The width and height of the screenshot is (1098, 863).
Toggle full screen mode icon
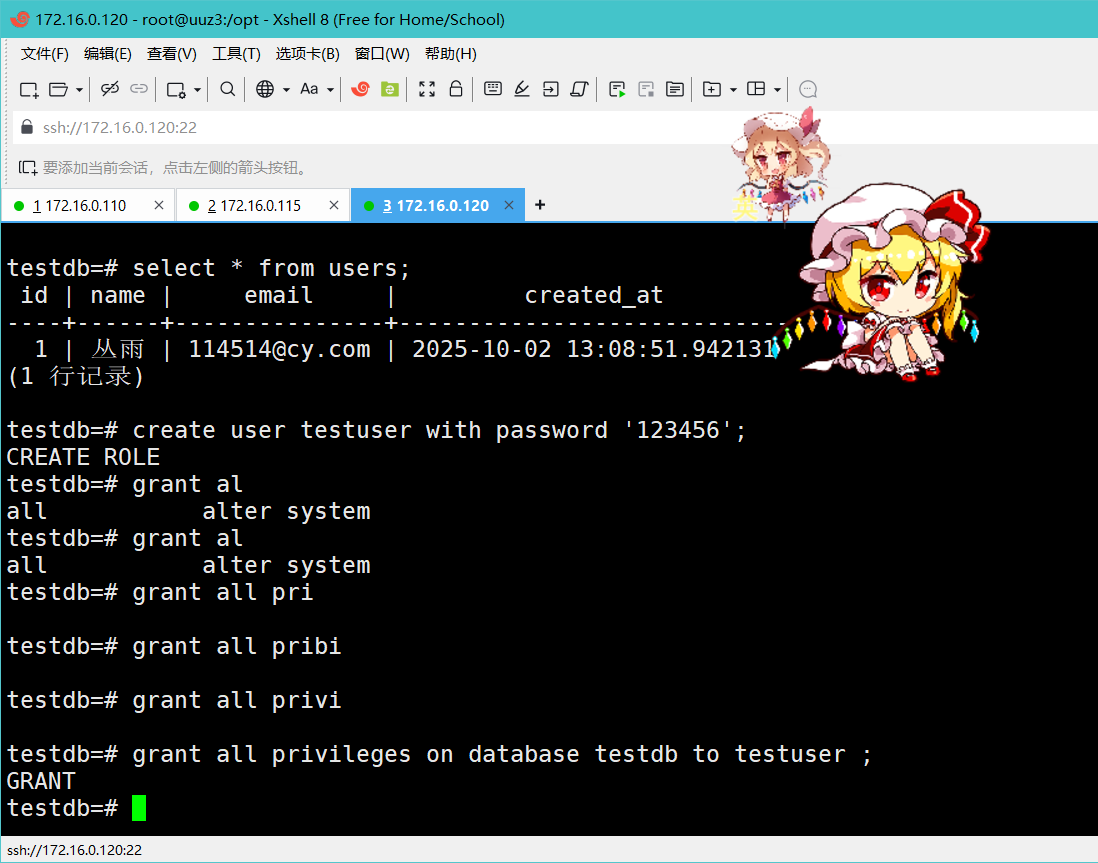[x=426, y=89]
